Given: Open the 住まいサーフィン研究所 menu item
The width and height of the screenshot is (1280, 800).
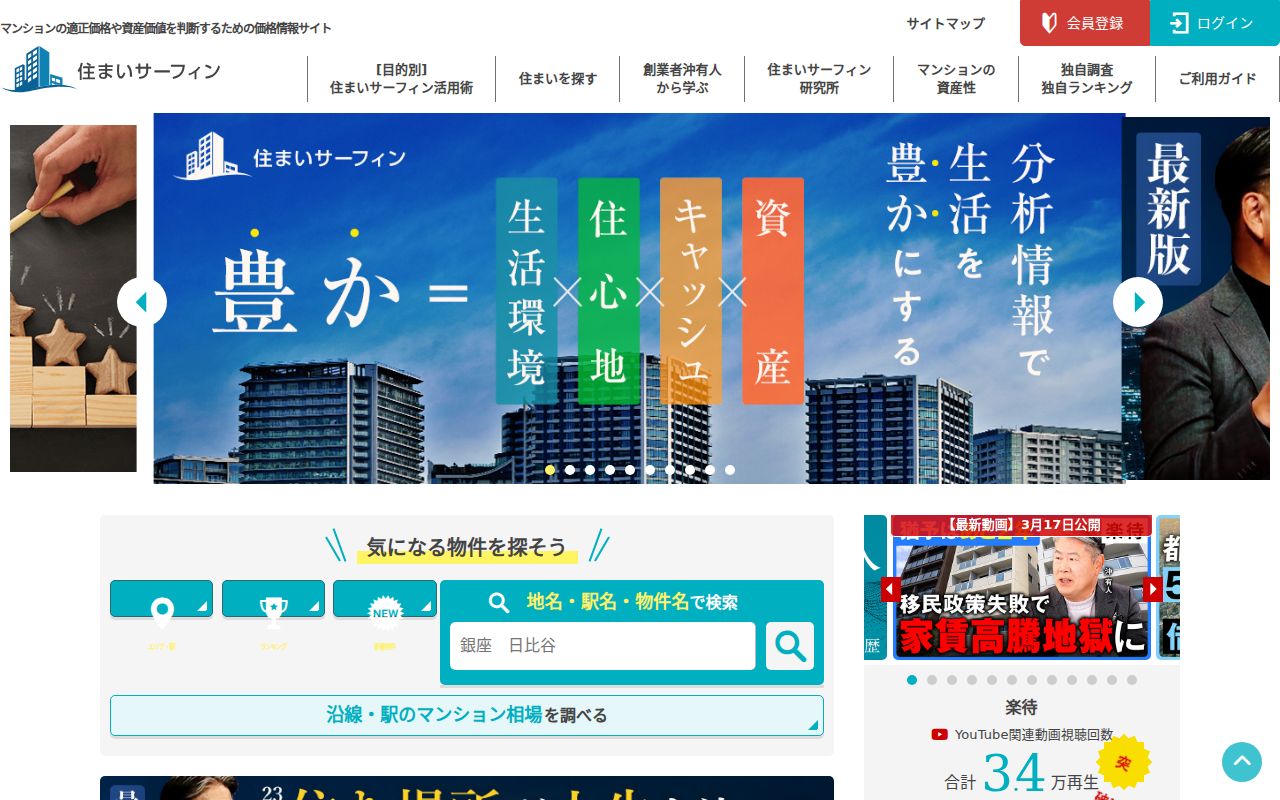Looking at the screenshot, I should tap(819, 79).
